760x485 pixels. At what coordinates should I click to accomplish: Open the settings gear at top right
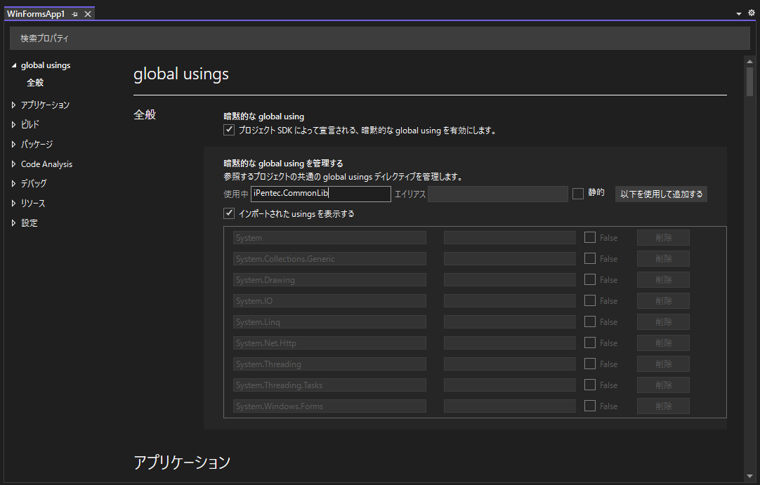click(751, 13)
